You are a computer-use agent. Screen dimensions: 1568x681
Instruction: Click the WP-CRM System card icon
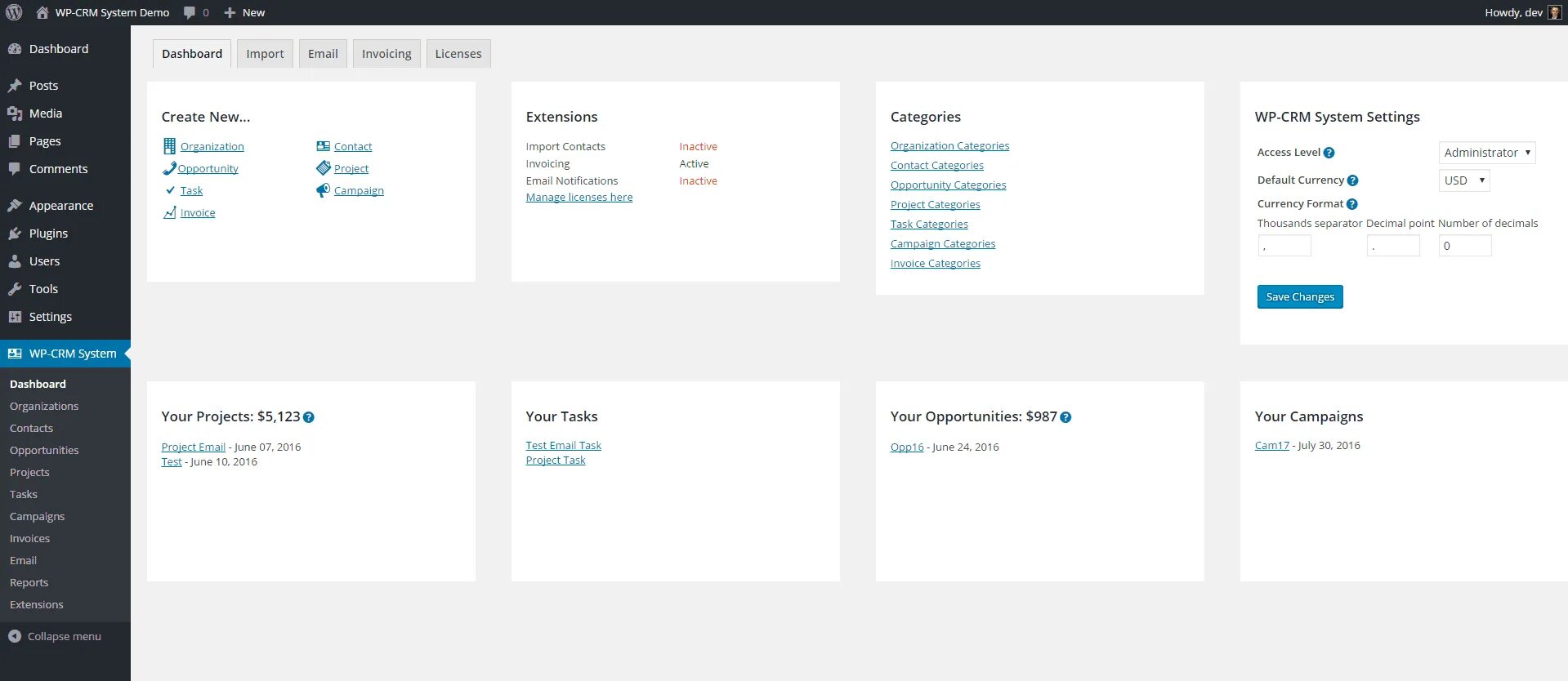[15, 354]
